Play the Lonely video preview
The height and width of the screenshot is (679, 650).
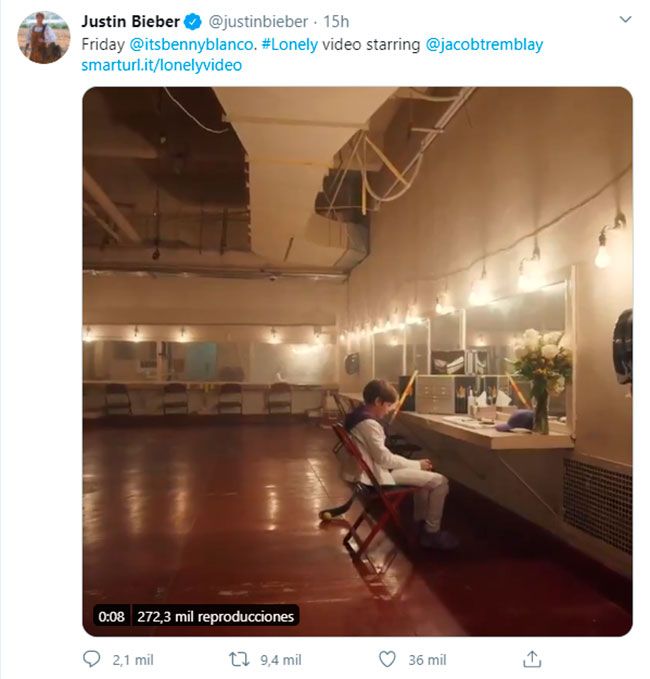(x=357, y=360)
